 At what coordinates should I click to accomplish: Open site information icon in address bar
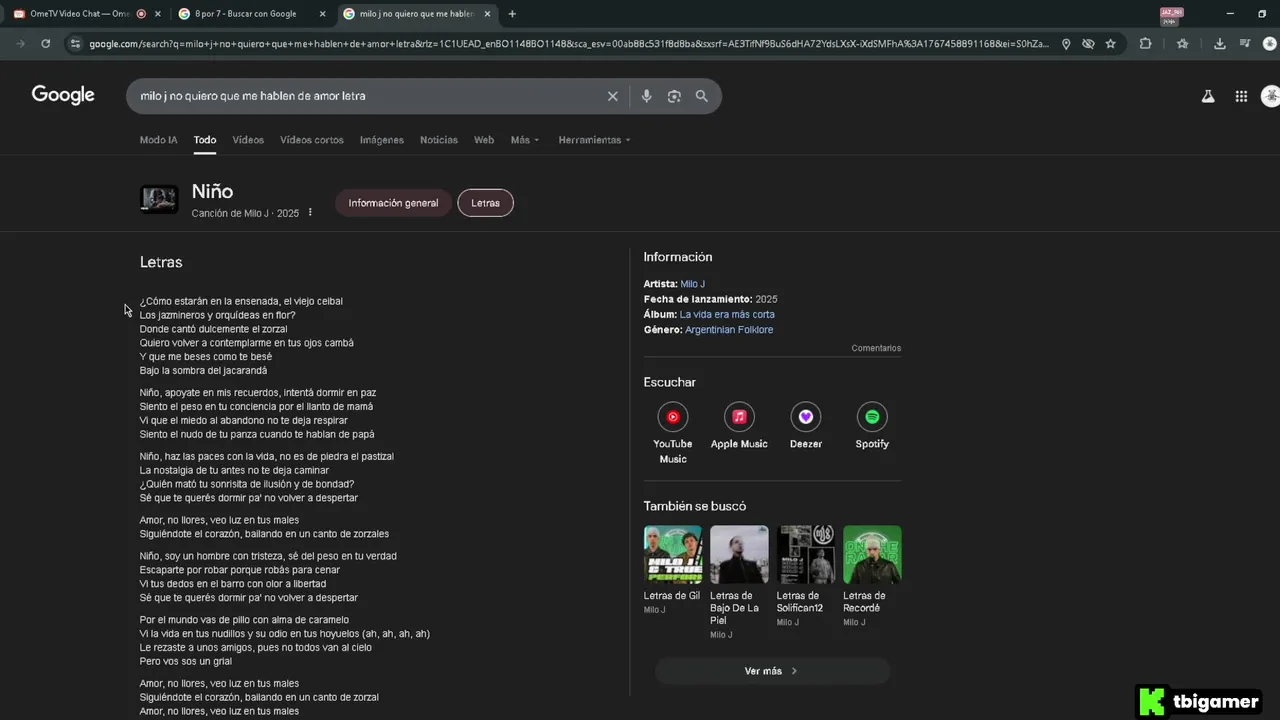(74, 44)
